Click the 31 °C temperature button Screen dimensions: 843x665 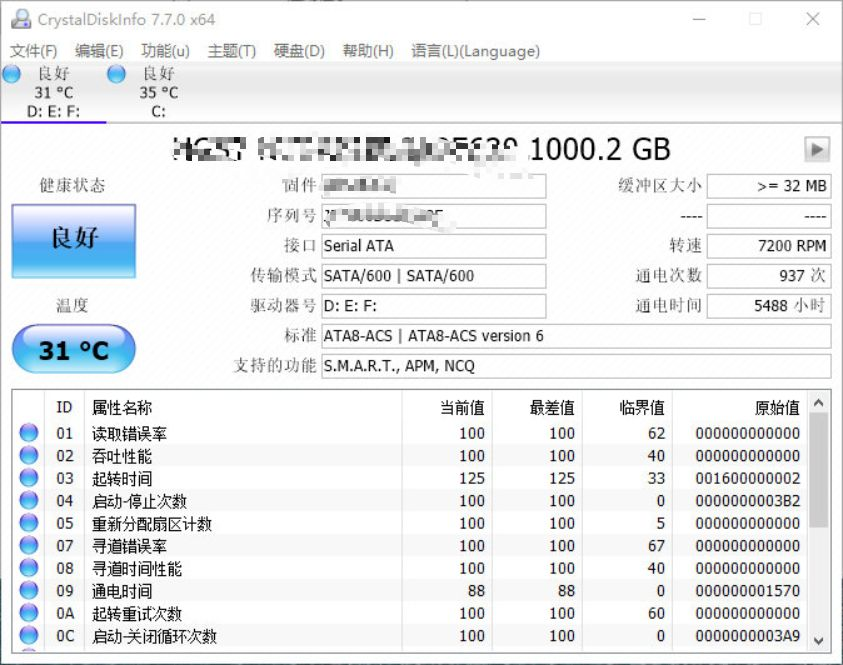pos(73,349)
